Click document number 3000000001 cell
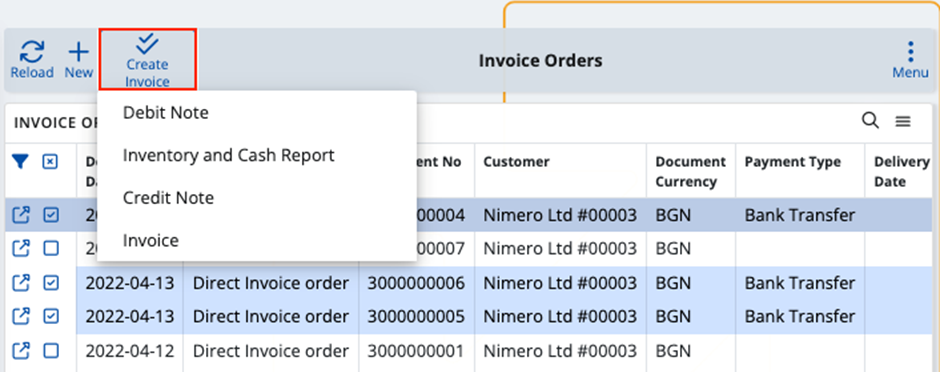This screenshot has width=940, height=372. [417, 350]
